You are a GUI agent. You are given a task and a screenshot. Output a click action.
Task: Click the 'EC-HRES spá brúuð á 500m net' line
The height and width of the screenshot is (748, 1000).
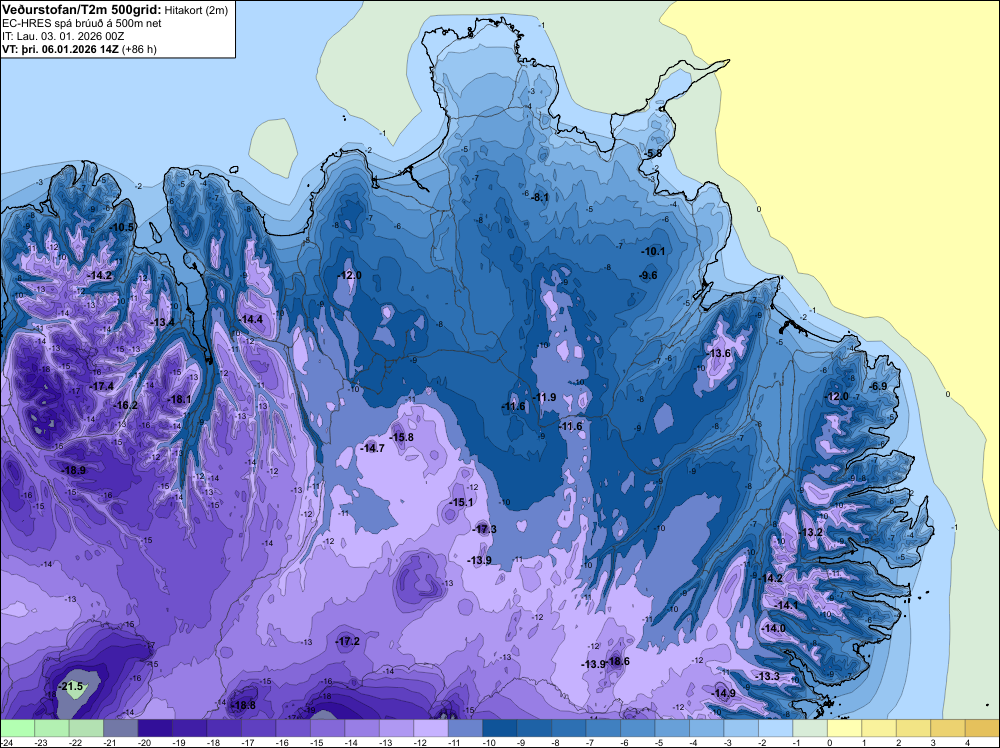[82, 23]
